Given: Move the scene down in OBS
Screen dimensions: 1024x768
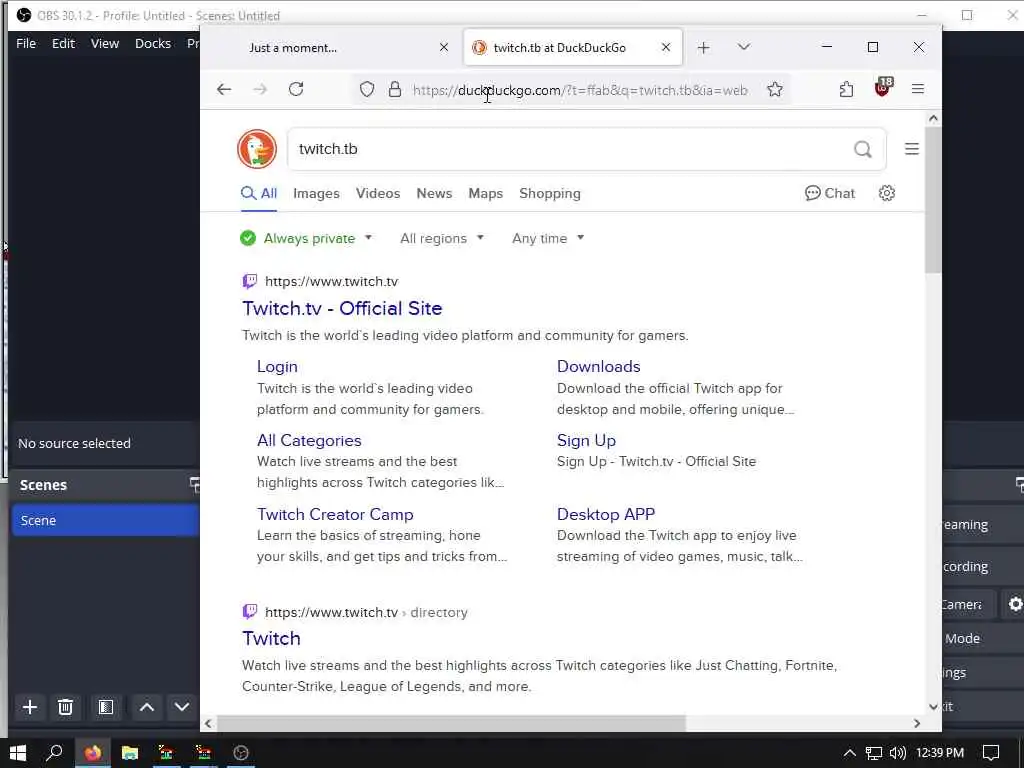Looking at the screenshot, I should click(x=182, y=707).
